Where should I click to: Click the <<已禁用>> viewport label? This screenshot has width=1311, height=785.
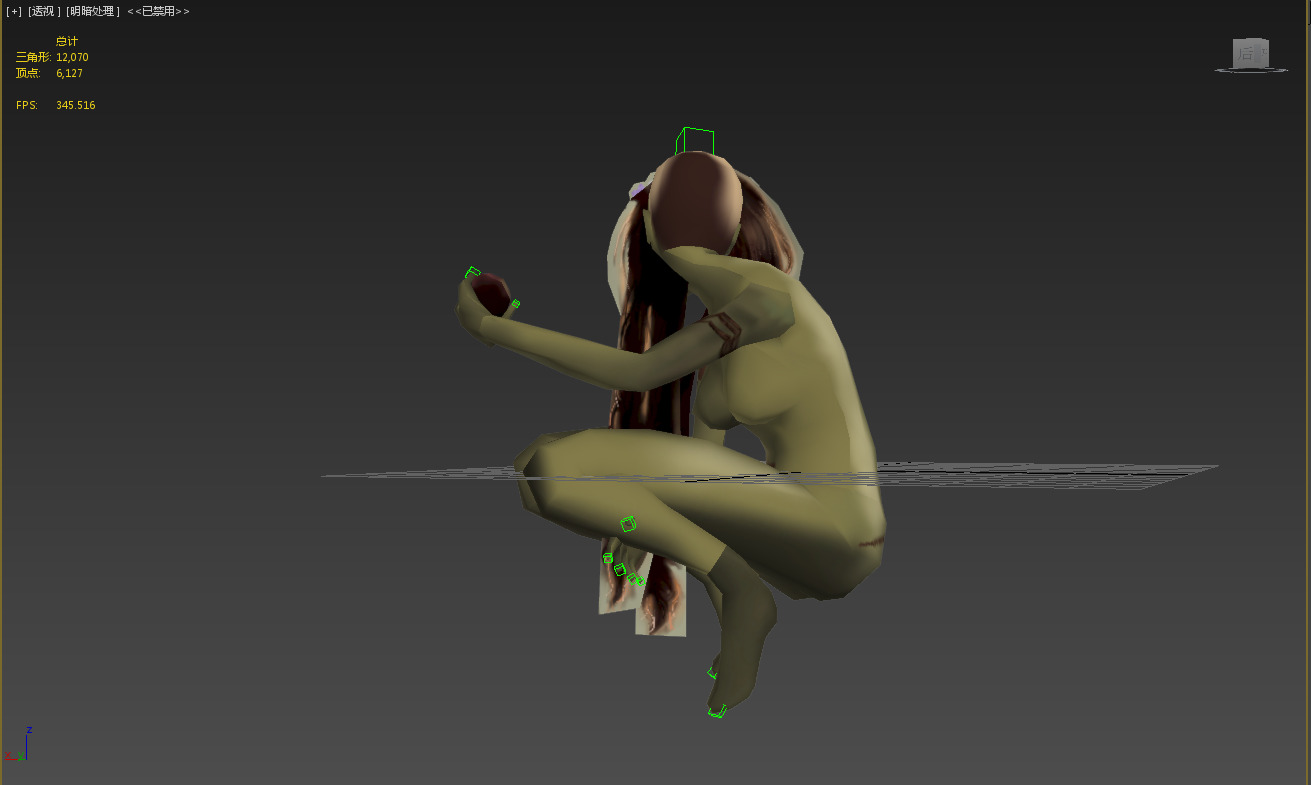(x=158, y=11)
